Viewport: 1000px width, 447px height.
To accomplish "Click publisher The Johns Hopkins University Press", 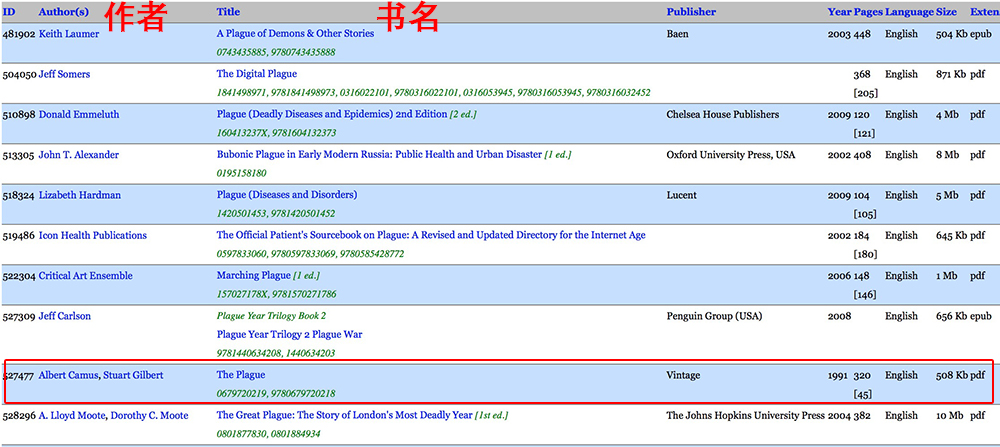I will click(746, 415).
